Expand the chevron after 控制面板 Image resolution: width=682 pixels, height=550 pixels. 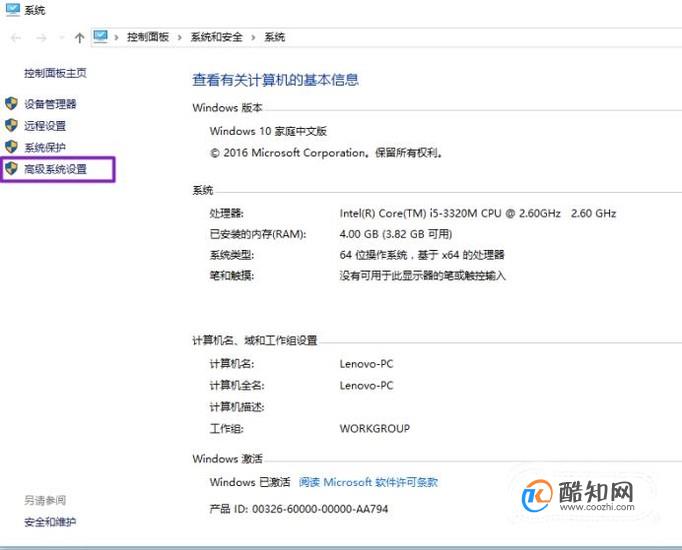tap(179, 37)
